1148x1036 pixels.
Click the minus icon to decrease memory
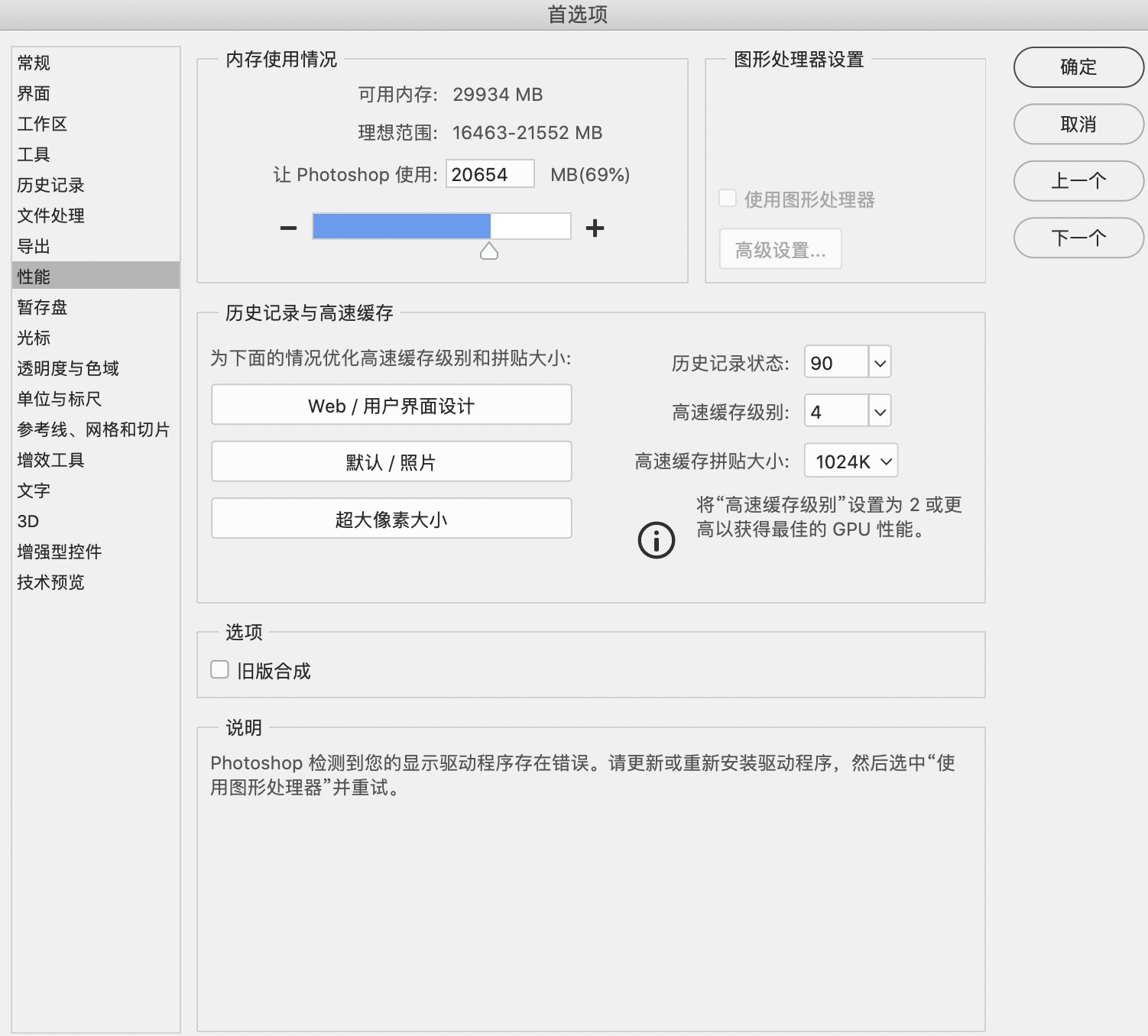[x=288, y=228]
